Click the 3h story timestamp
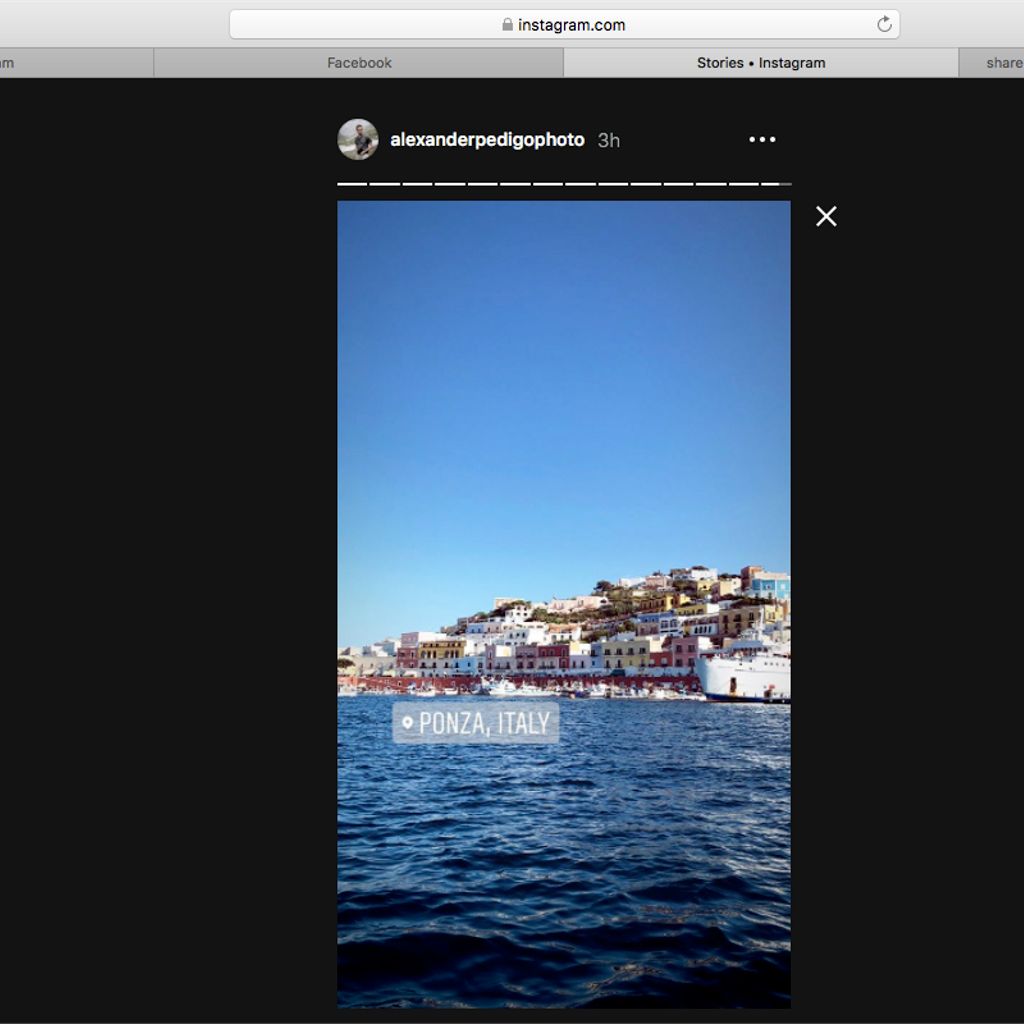The width and height of the screenshot is (1024, 1024). click(x=609, y=141)
